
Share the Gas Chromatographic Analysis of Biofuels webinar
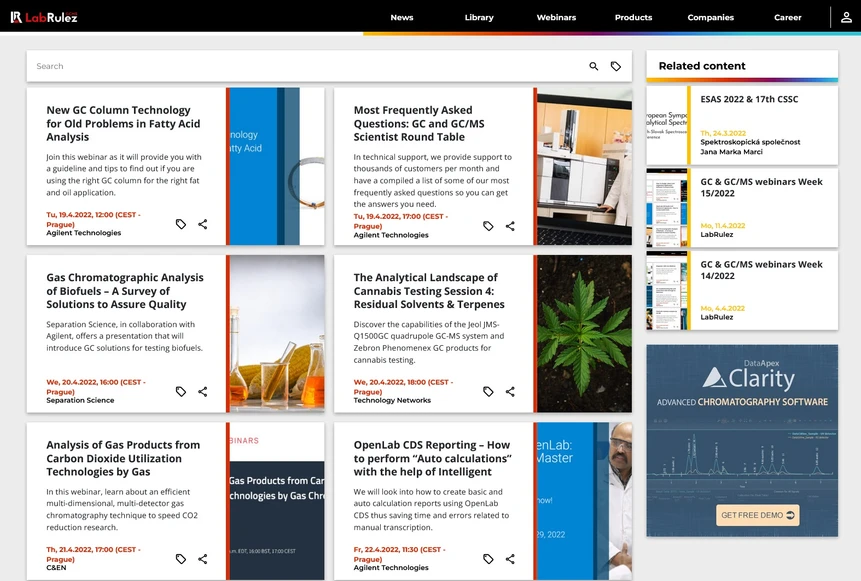pyautogui.click(x=203, y=392)
